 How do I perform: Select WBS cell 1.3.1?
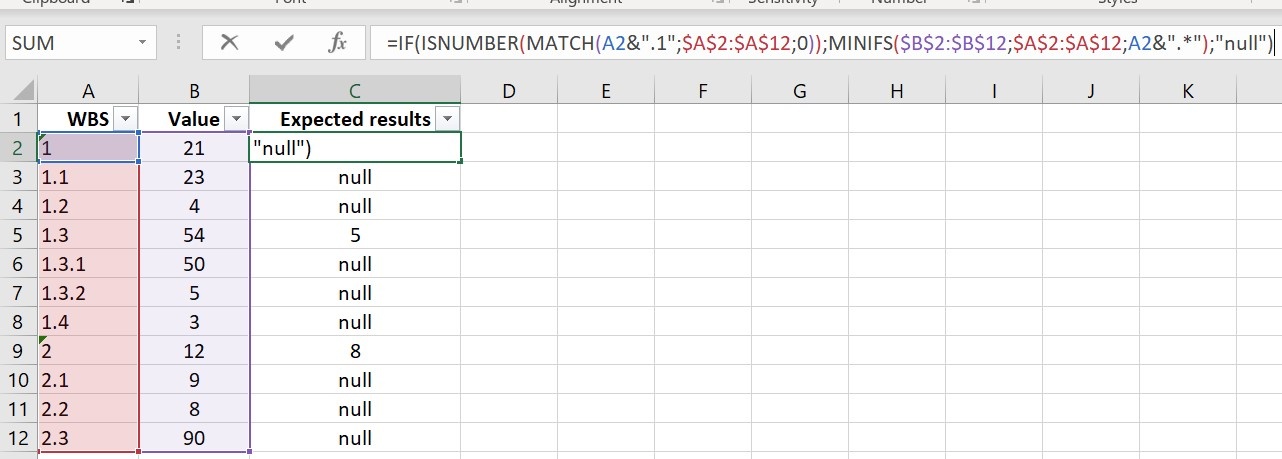tap(88, 264)
